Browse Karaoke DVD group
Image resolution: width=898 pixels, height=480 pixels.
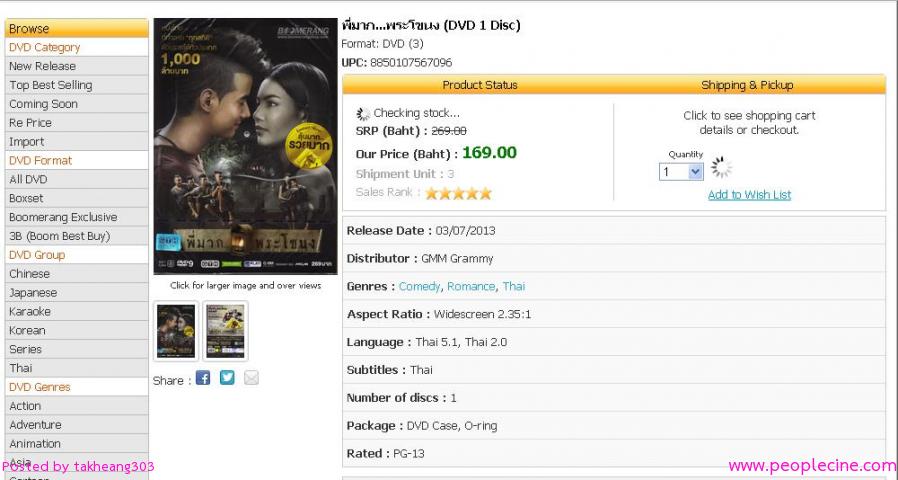click(x=77, y=312)
